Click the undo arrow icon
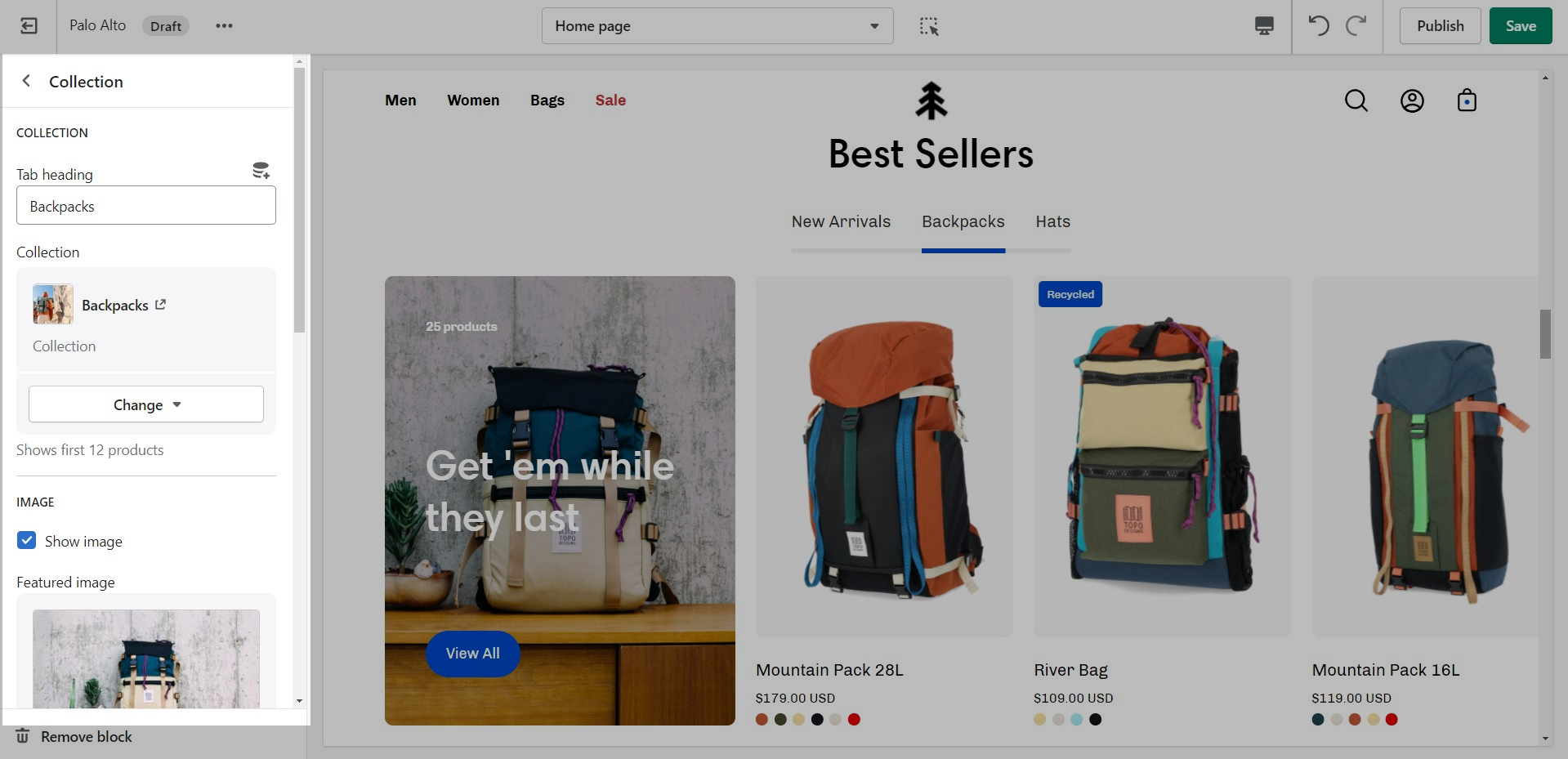Viewport: 1568px width, 759px height. tap(1319, 26)
